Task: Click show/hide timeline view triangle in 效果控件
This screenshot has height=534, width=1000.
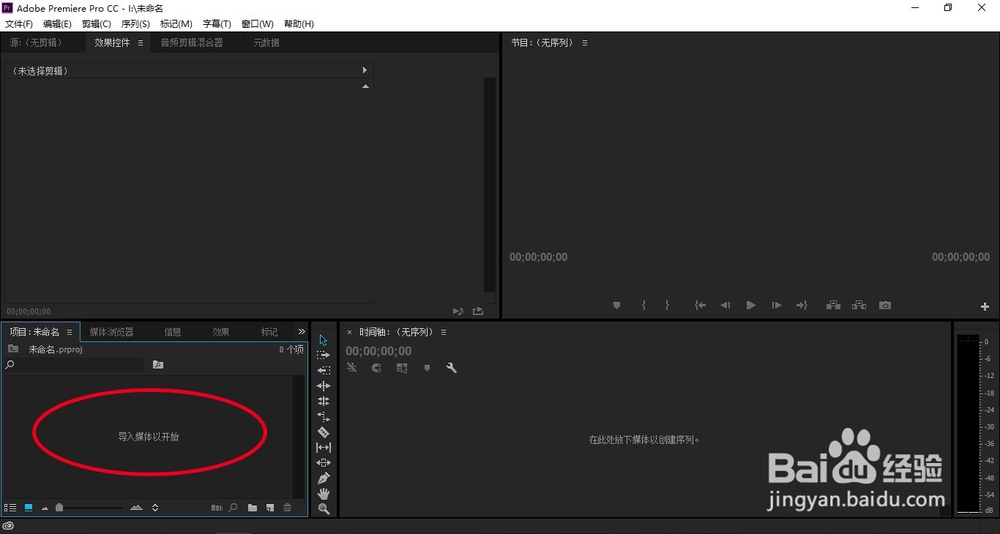Action: pyautogui.click(x=365, y=70)
